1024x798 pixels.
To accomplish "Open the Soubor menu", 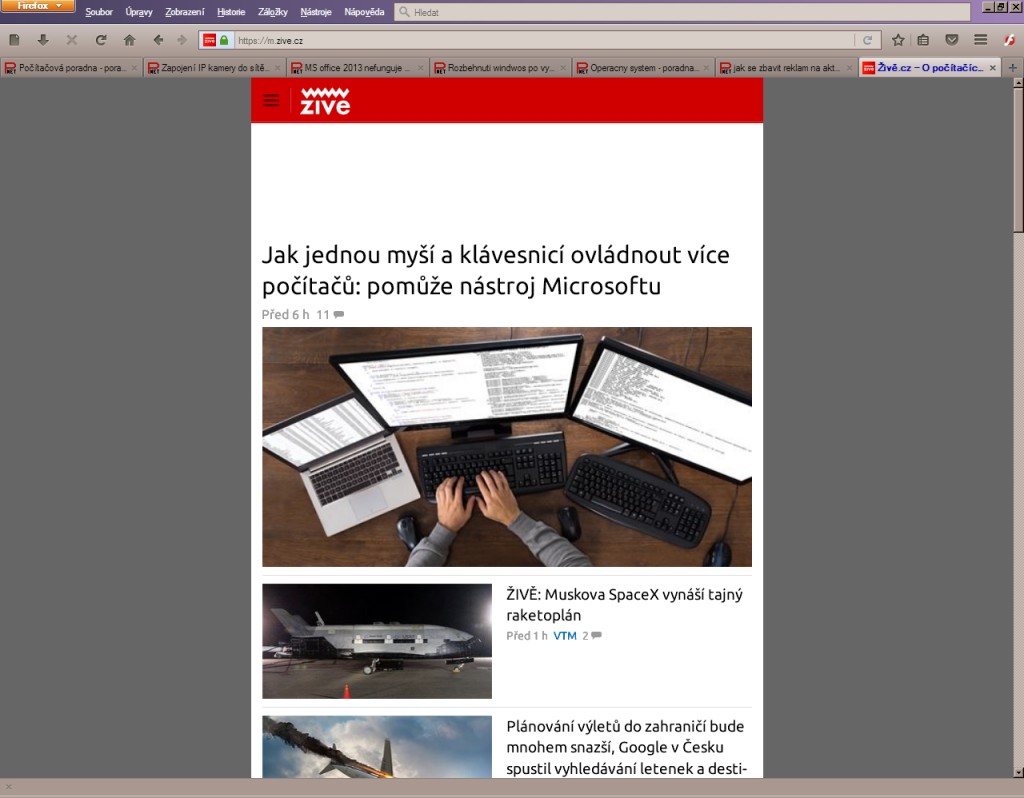I will [99, 12].
